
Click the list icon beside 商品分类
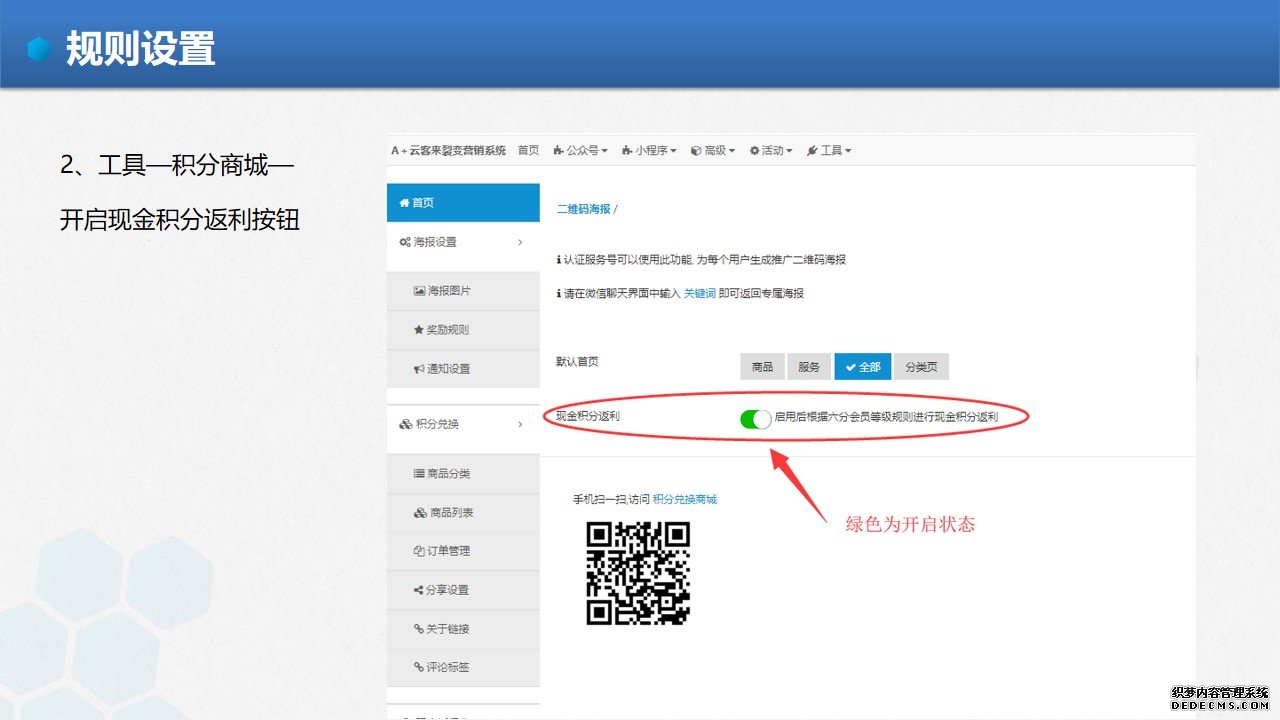click(420, 474)
